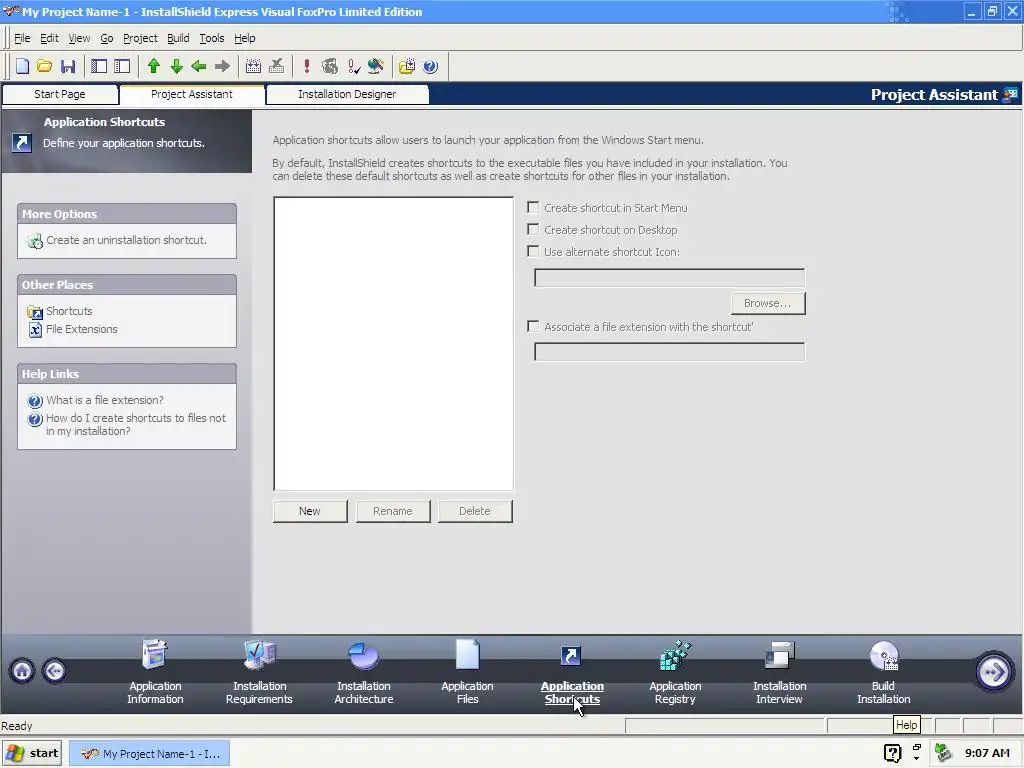Save the project with the floppy disk icon
This screenshot has height=768, width=1024.
click(68, 66)
